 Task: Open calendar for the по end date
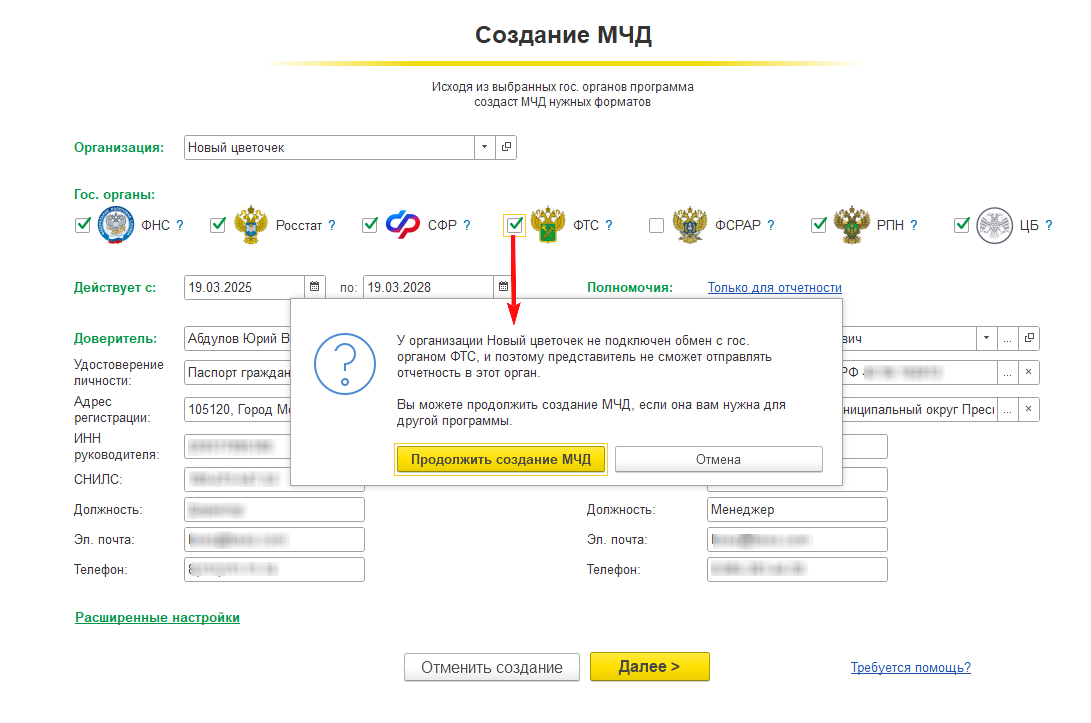(x=503, y=287)
